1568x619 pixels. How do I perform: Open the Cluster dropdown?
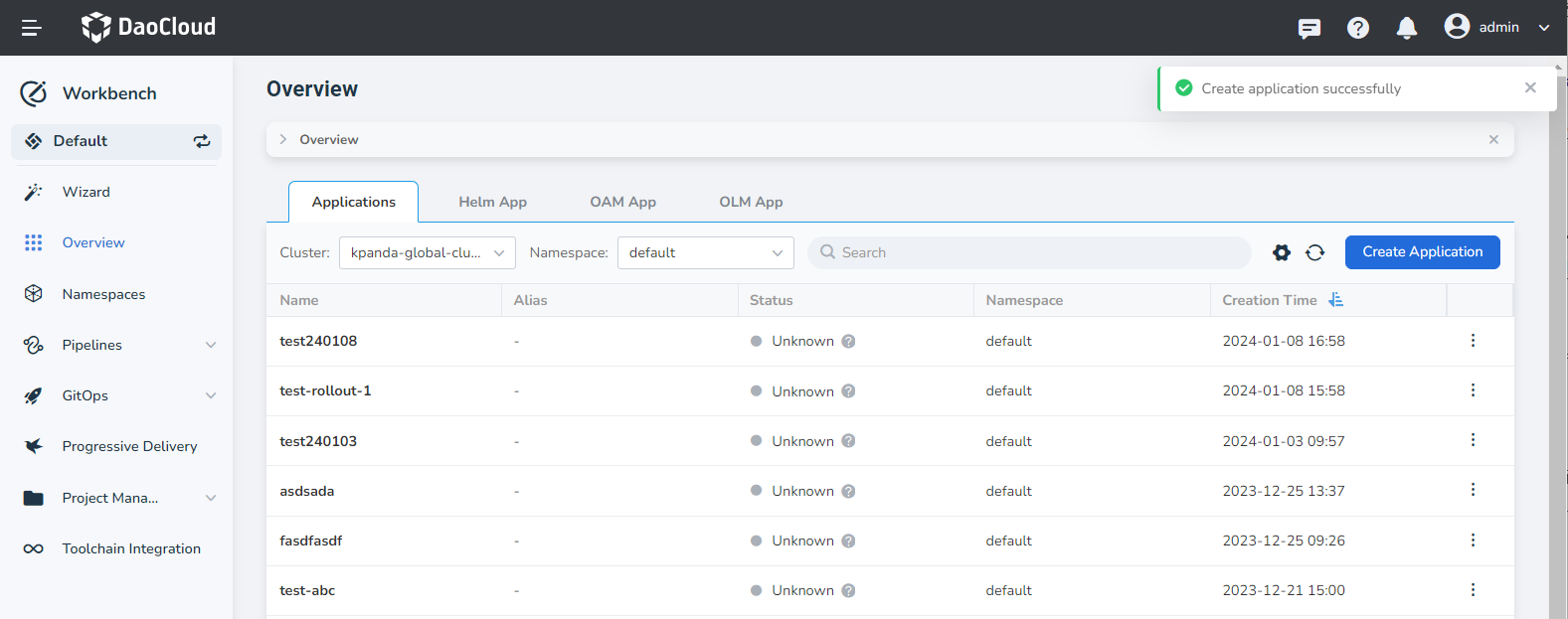(427, 253)
